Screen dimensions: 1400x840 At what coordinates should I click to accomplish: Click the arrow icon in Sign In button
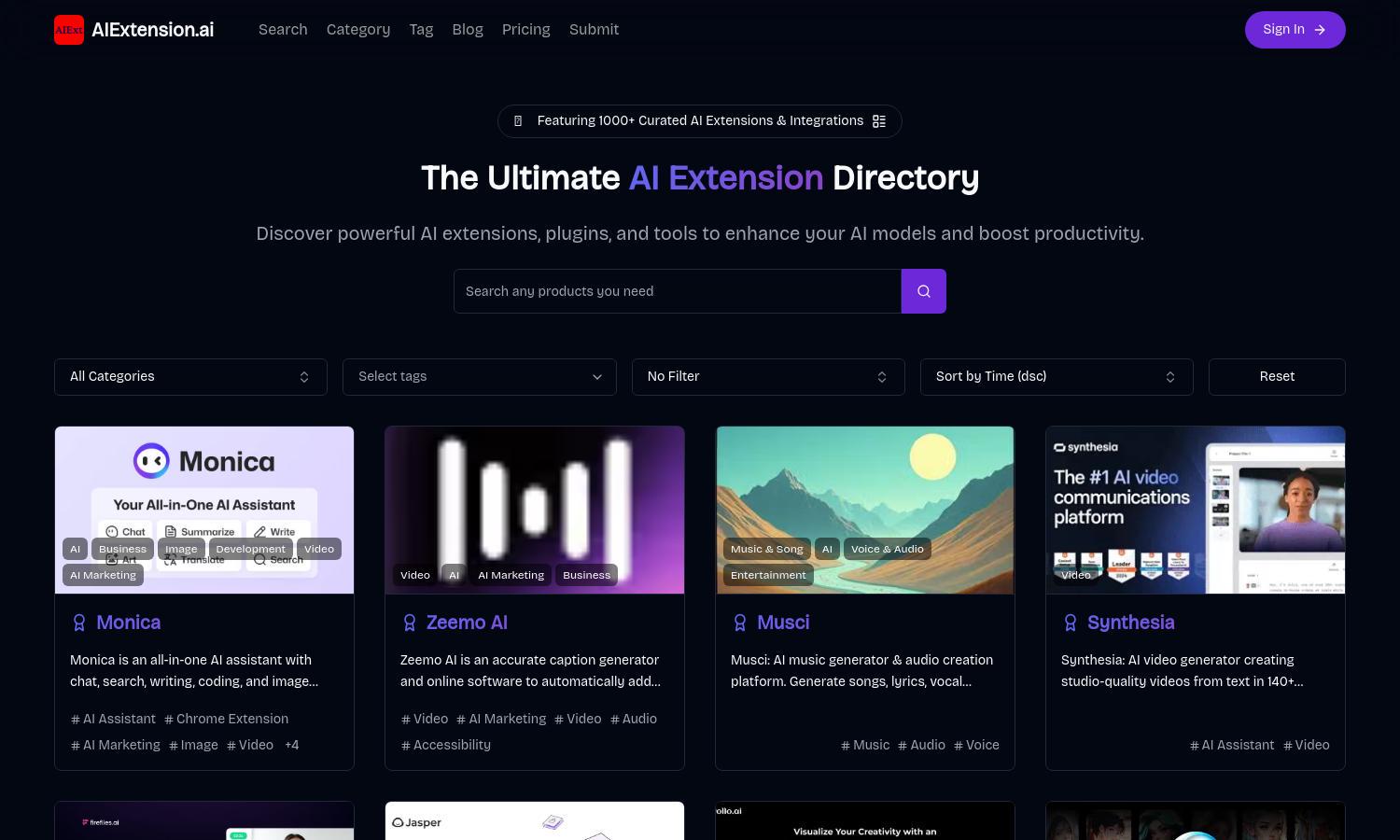(1320, 30)
